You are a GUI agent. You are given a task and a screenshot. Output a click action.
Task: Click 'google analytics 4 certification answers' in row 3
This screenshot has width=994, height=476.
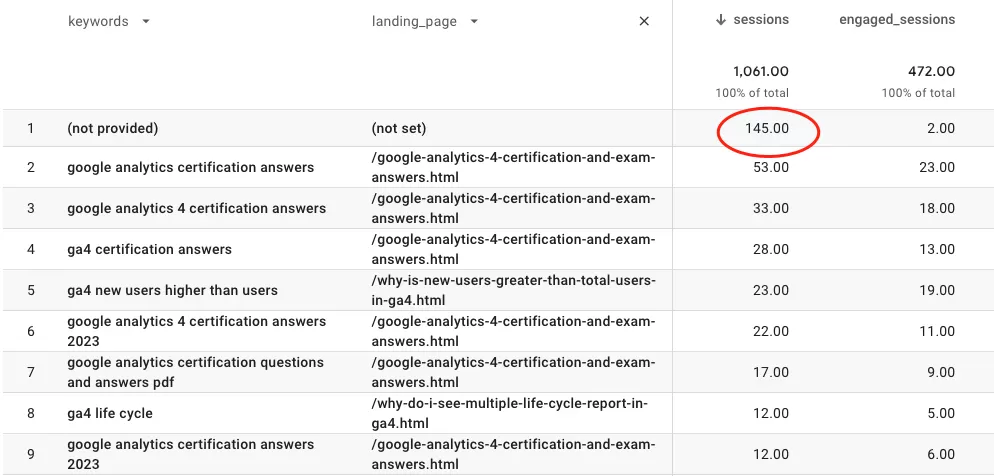click(x=197, y=209)
